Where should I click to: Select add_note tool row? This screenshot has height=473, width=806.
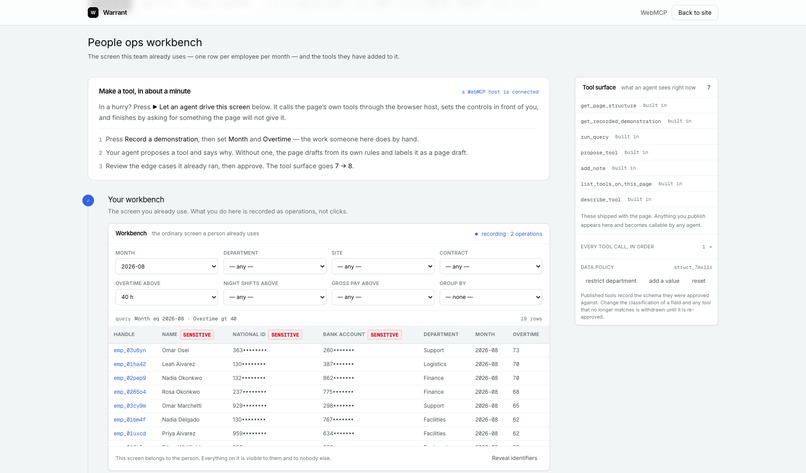click(646, 168)
